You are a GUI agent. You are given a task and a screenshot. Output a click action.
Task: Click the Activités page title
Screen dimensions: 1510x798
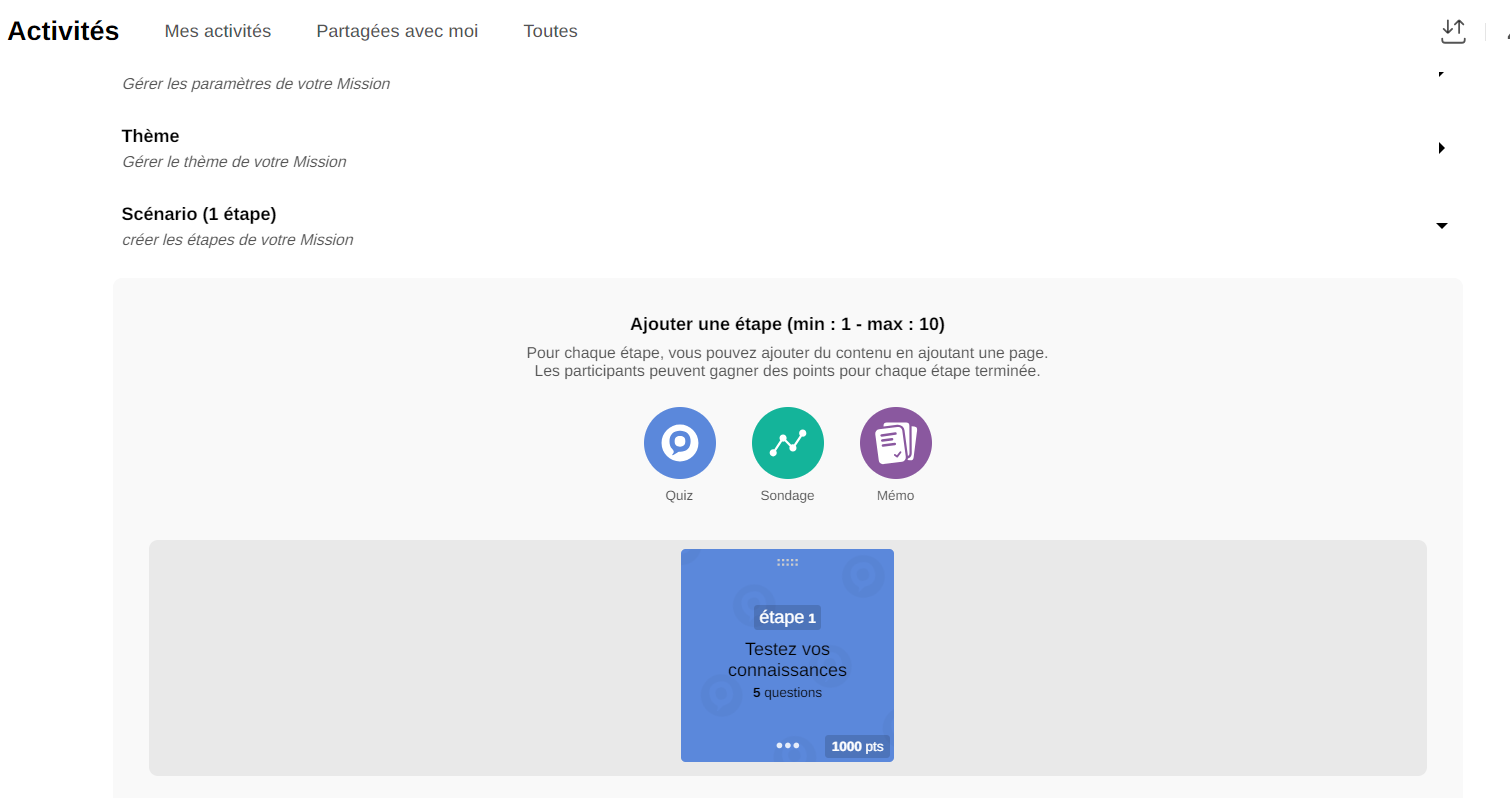point(63,31)
